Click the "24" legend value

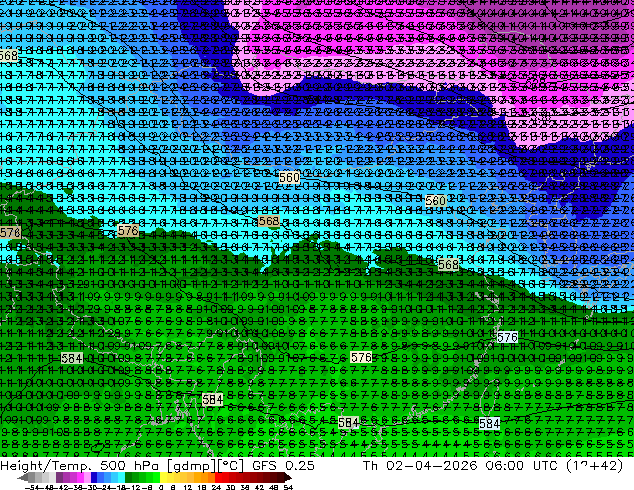coord(216,488)
